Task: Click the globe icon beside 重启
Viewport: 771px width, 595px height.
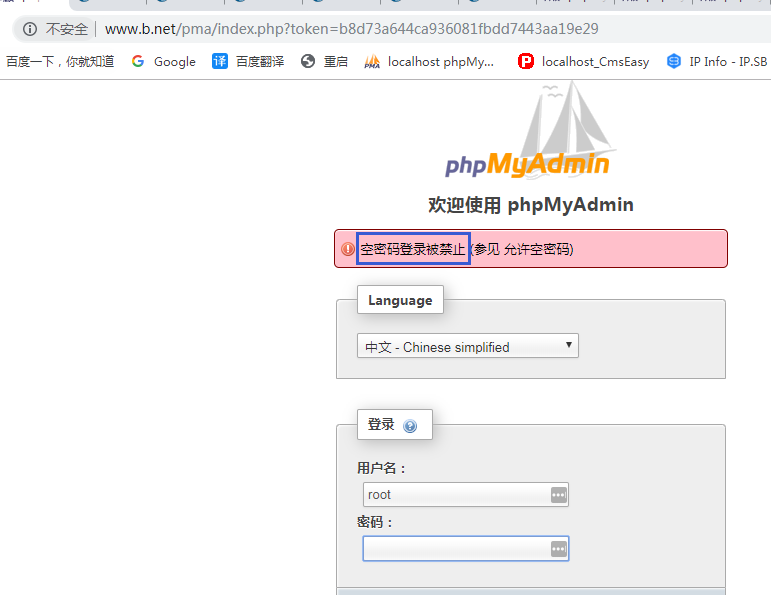Action: pos(308,61)
